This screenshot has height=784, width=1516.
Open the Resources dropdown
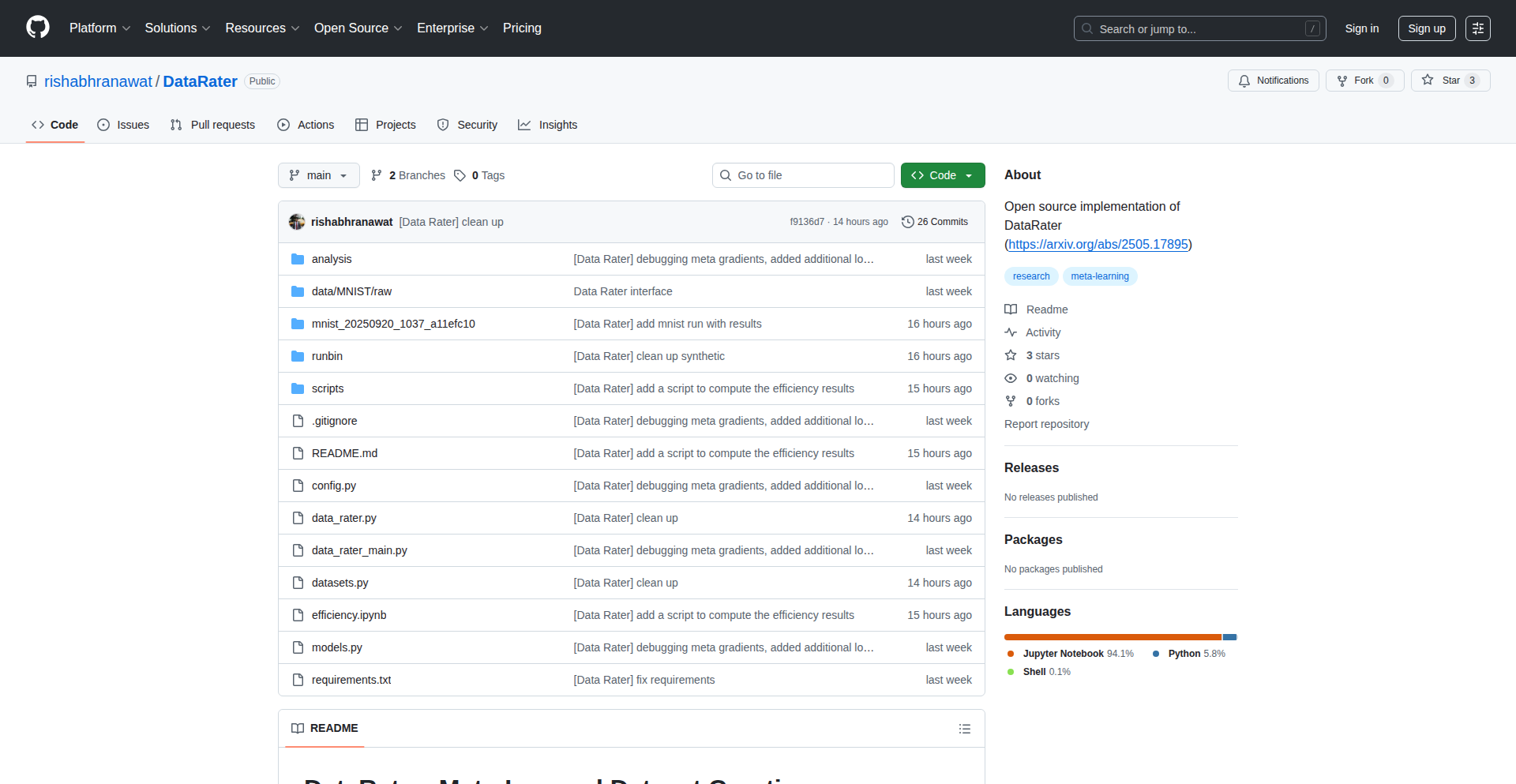pyautogui.click(x=262, y=28)
